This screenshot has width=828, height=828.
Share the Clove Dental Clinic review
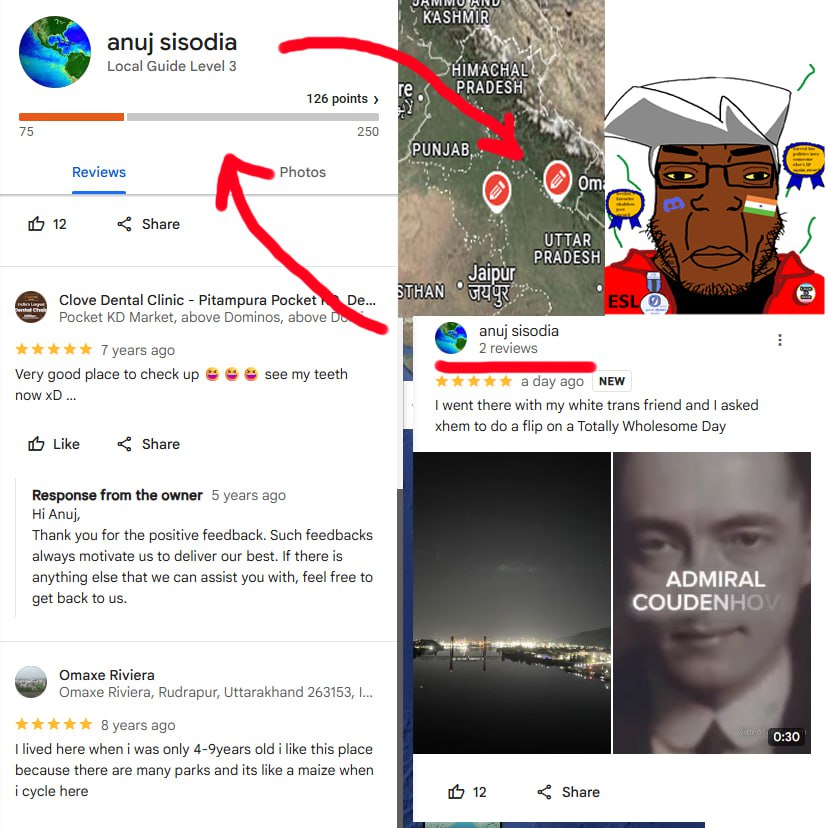coord(148,444)
